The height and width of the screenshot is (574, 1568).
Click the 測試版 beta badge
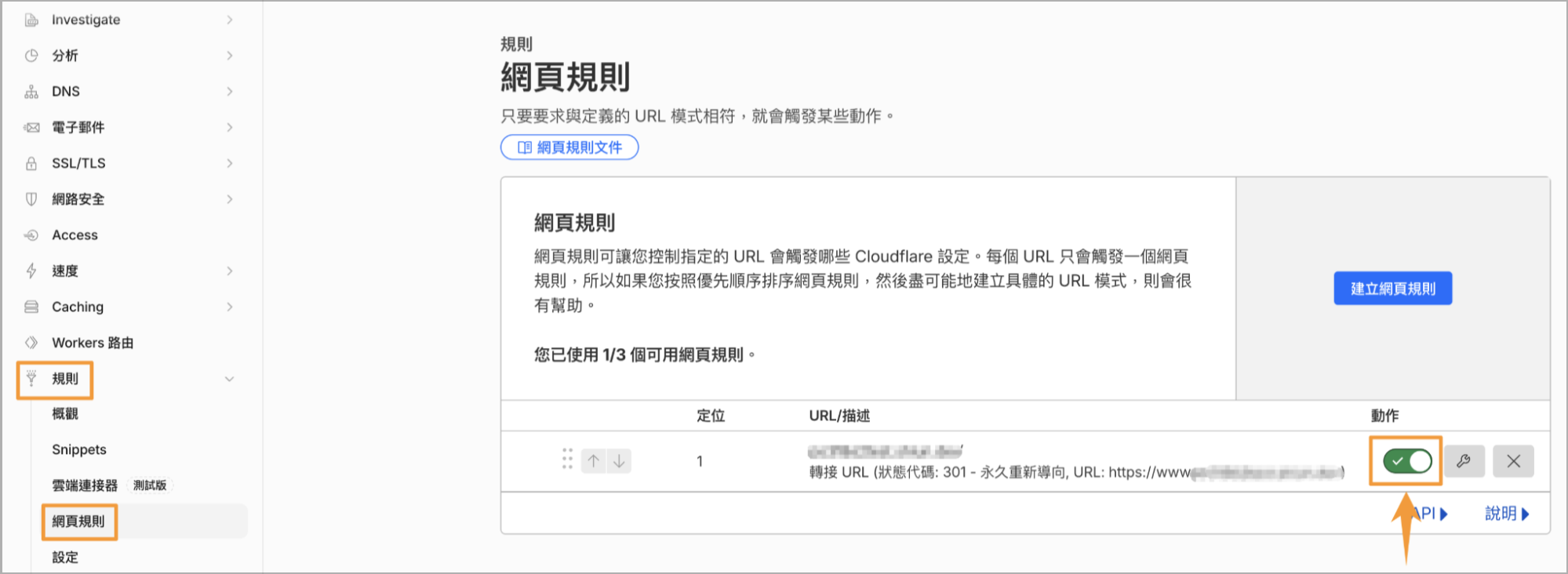(150, 485)
